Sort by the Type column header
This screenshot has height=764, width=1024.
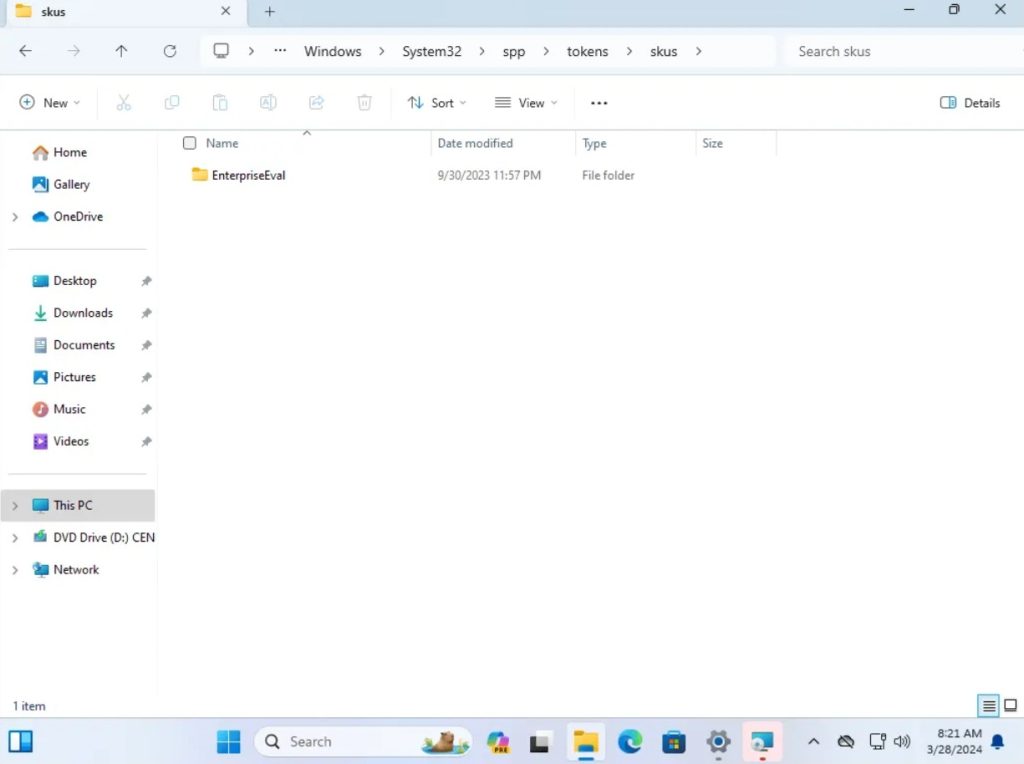tap(594, 143)
